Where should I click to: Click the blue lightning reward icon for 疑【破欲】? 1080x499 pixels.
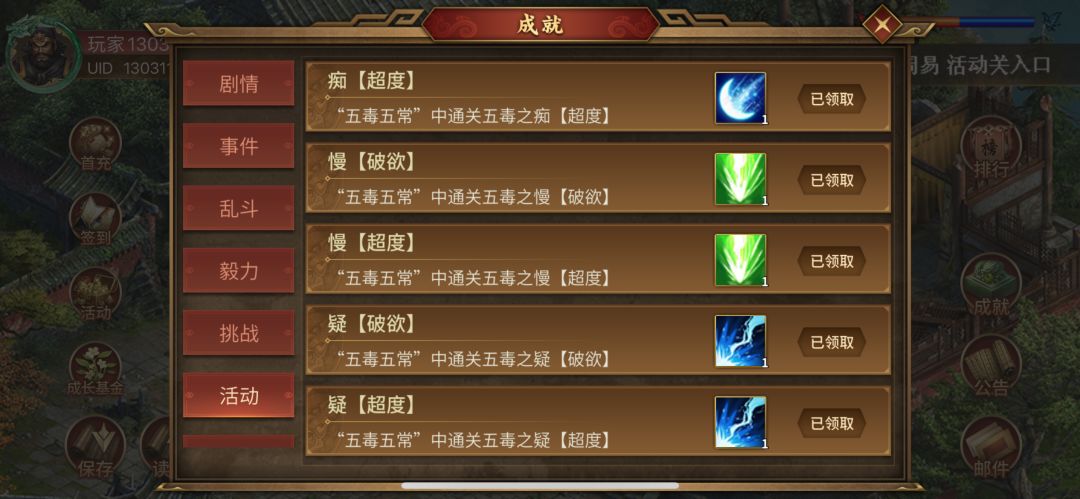740,341
